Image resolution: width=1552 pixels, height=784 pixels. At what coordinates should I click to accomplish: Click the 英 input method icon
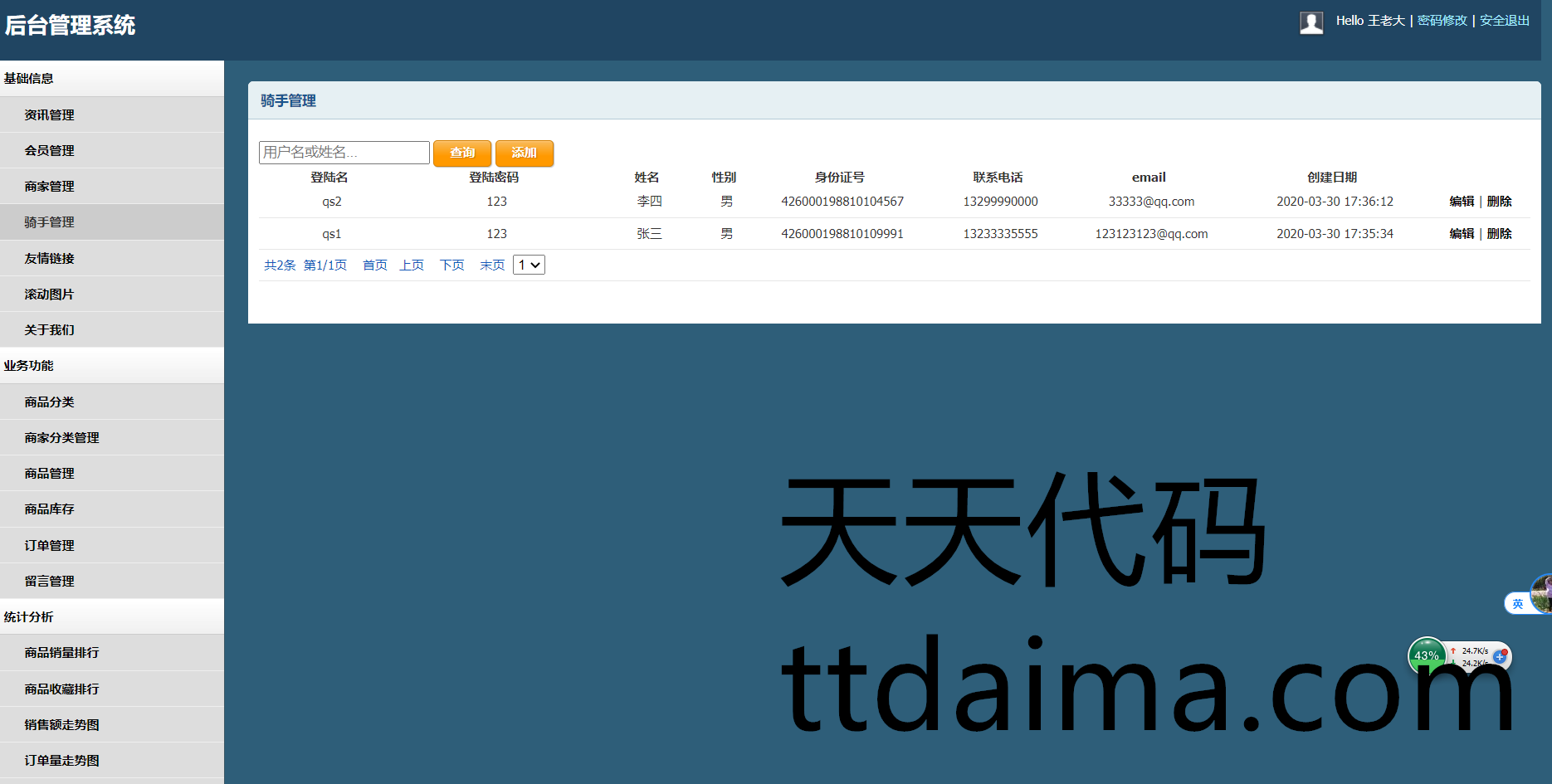pyautogui.click(x=1517, y=604)
